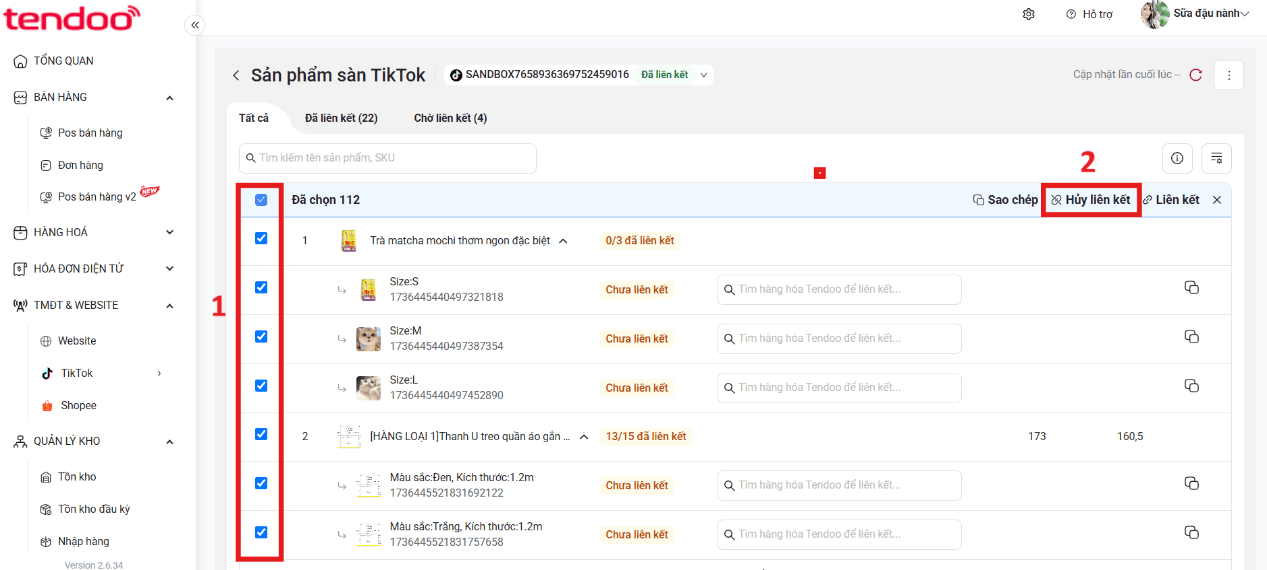
Task: Click the refresh icon beside last update
Action: click(x=1195, y=75)
